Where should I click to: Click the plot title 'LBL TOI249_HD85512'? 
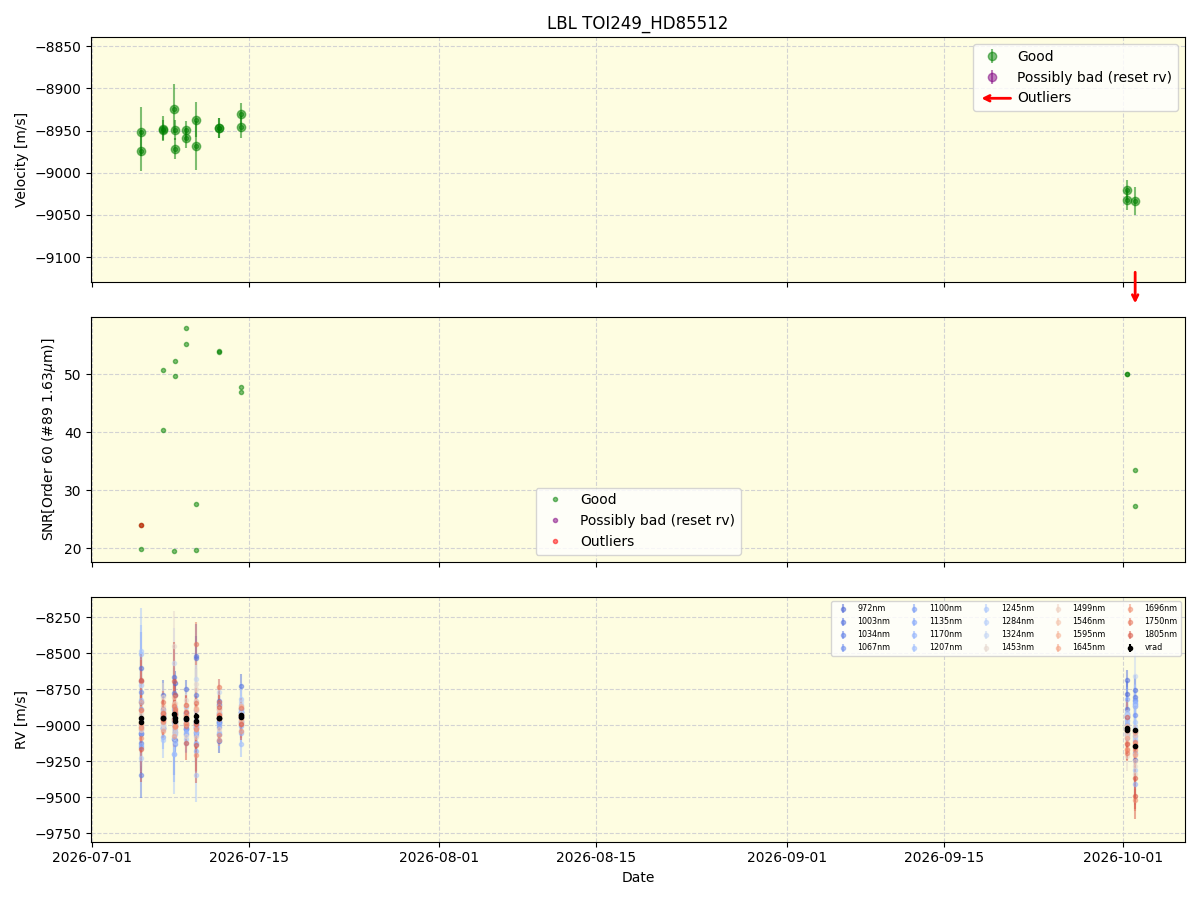click(637, 23)
